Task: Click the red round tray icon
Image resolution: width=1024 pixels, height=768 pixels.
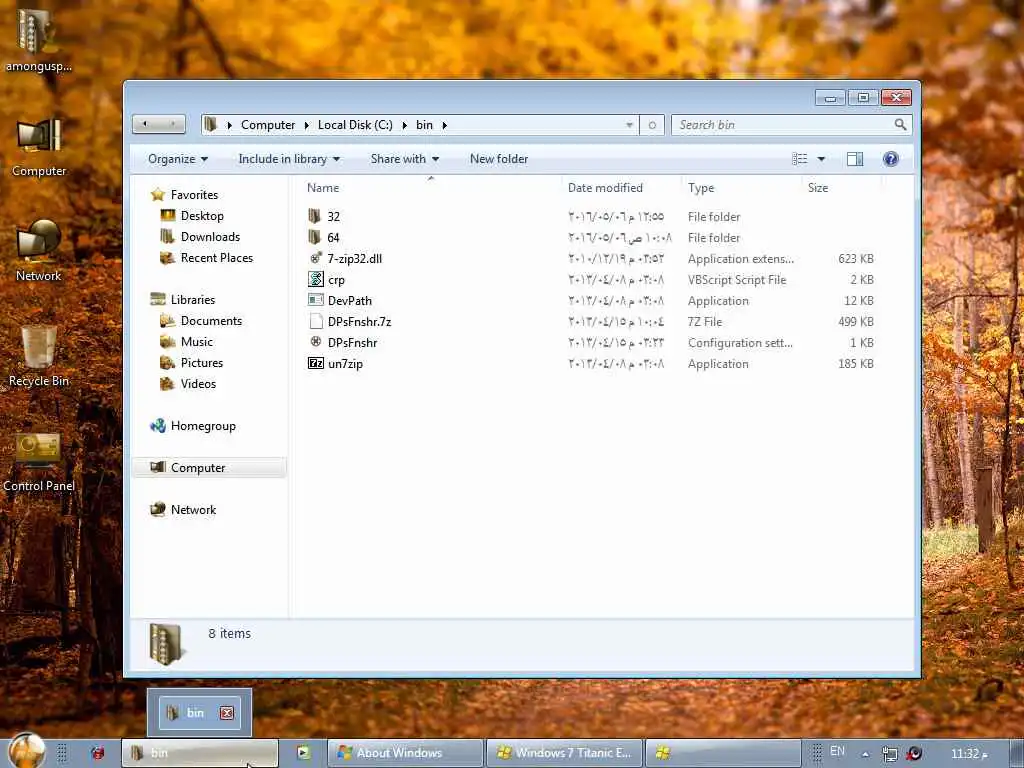Action: click(914, 753)
